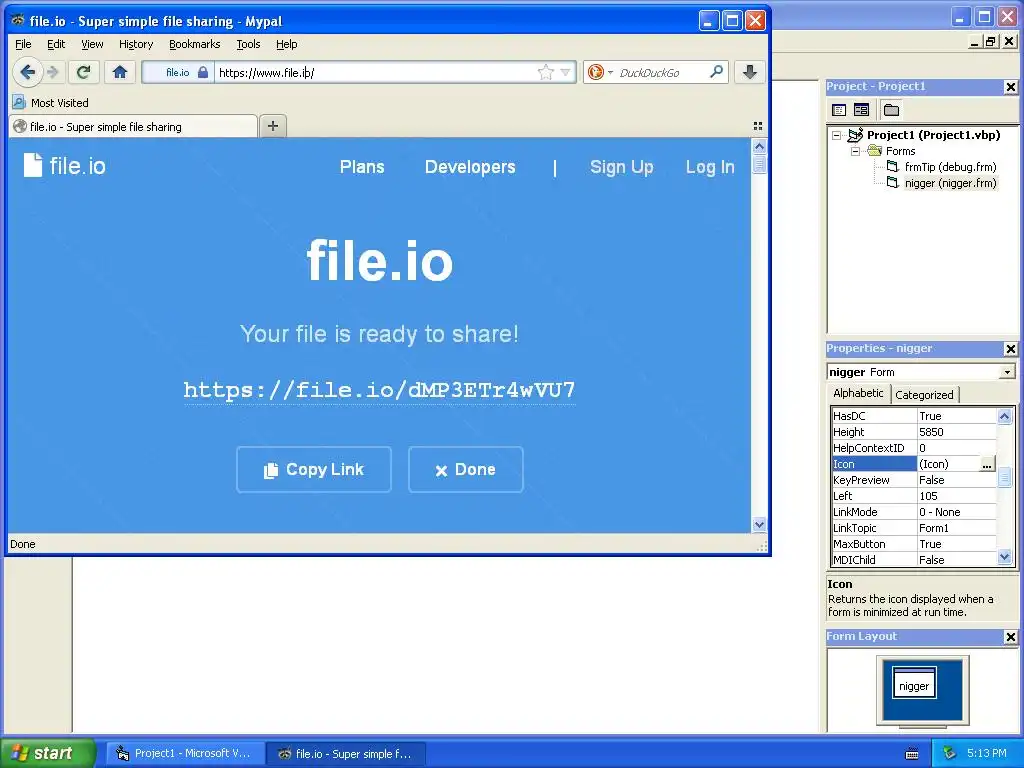The image size is (1024, 768).
Task: Reload the file.io page
Action: pyautogui.click(x=84, y=72)
